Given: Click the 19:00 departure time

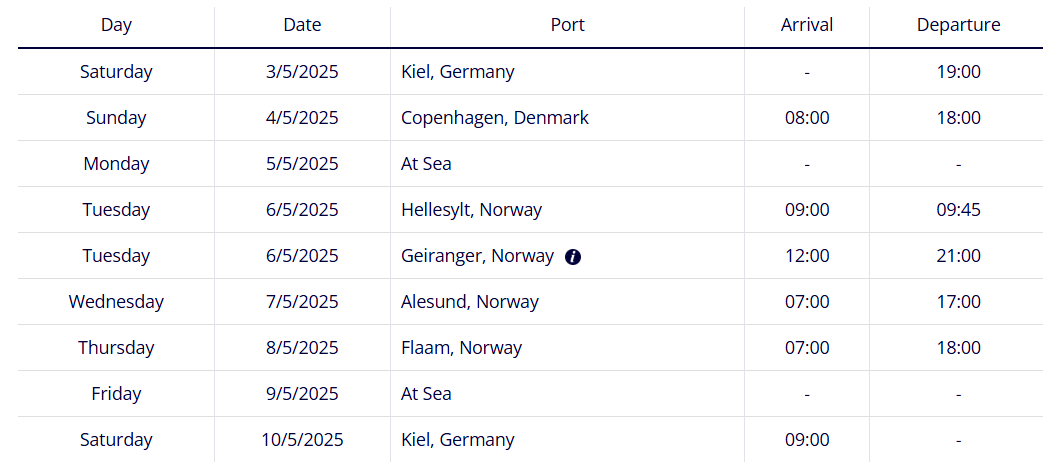Looking at the screenshot, I should point(958,72).
